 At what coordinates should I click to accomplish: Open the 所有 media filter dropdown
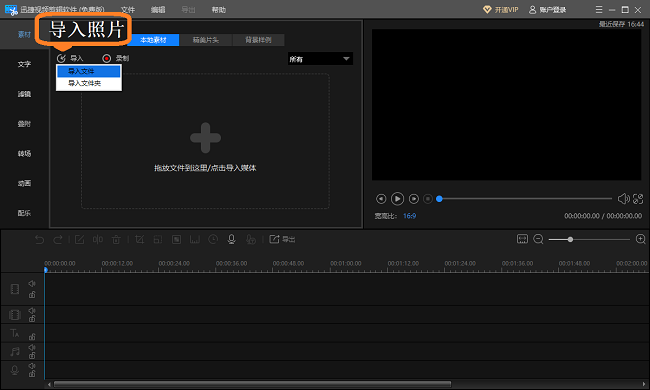[x=320, y=59]
